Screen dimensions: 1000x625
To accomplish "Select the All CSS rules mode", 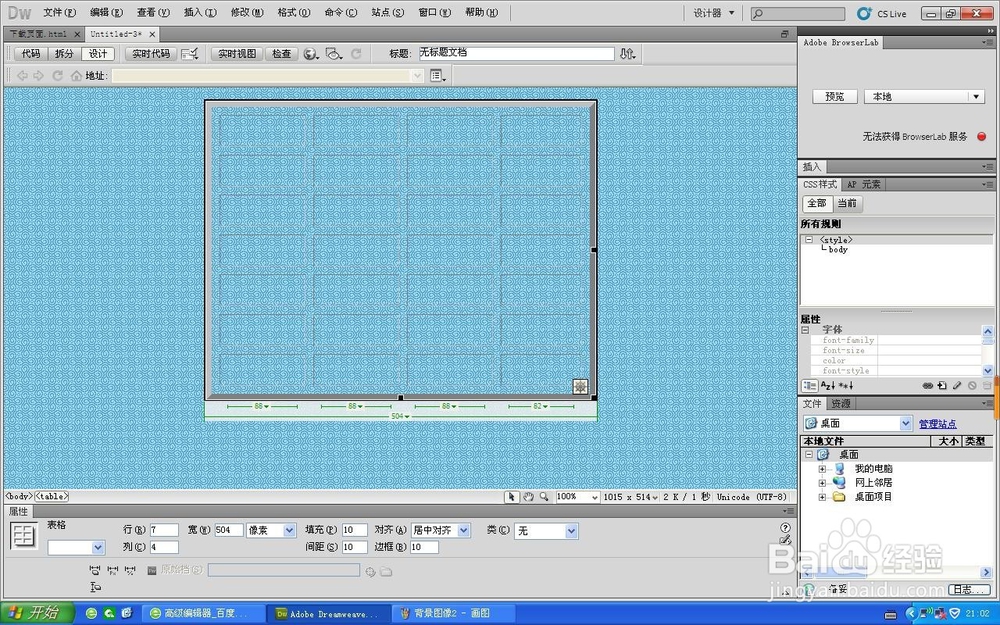I will coord(817,203).
